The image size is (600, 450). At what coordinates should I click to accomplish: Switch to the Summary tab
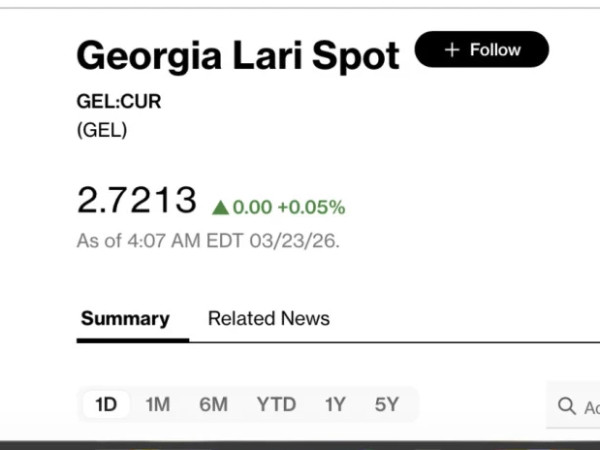125,319
